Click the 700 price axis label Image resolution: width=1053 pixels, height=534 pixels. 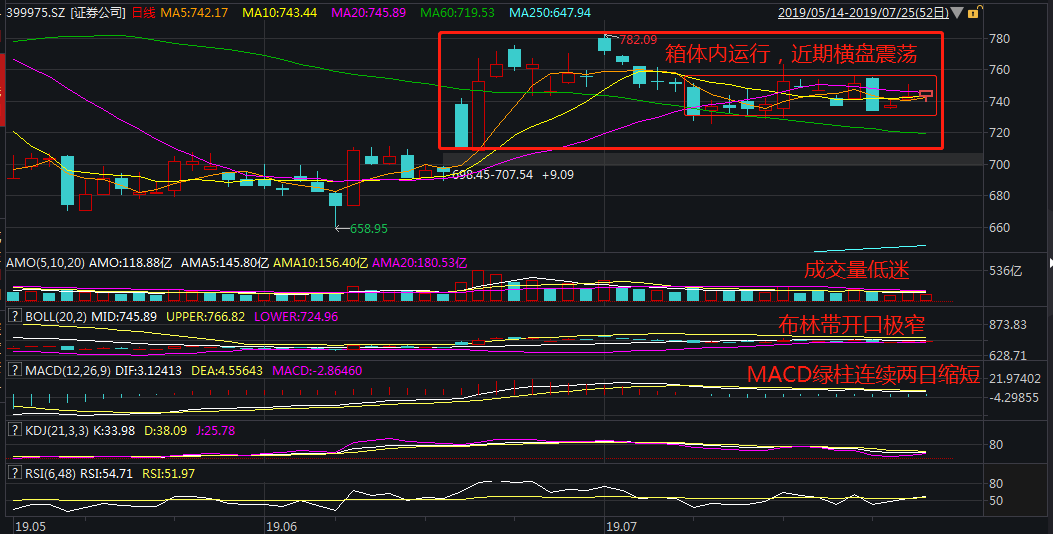999,165
